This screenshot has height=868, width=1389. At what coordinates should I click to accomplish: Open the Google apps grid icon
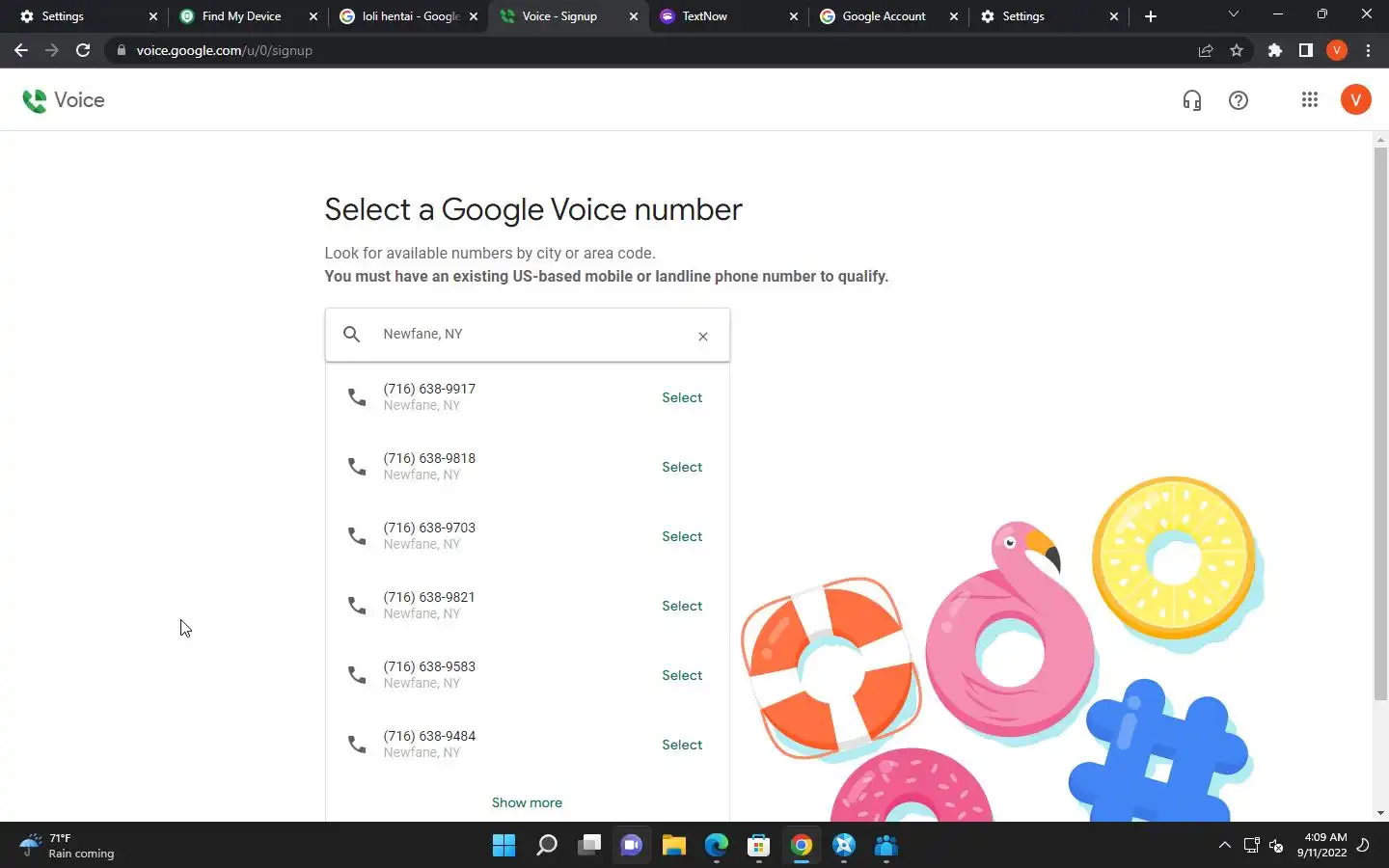(1309, 99)
